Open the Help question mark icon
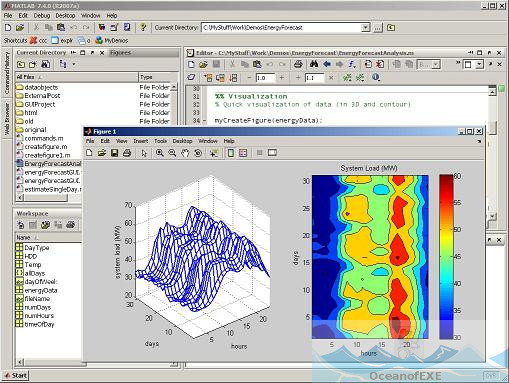The height and width of the screenshot is (383, 509). [x=143, y=27]
